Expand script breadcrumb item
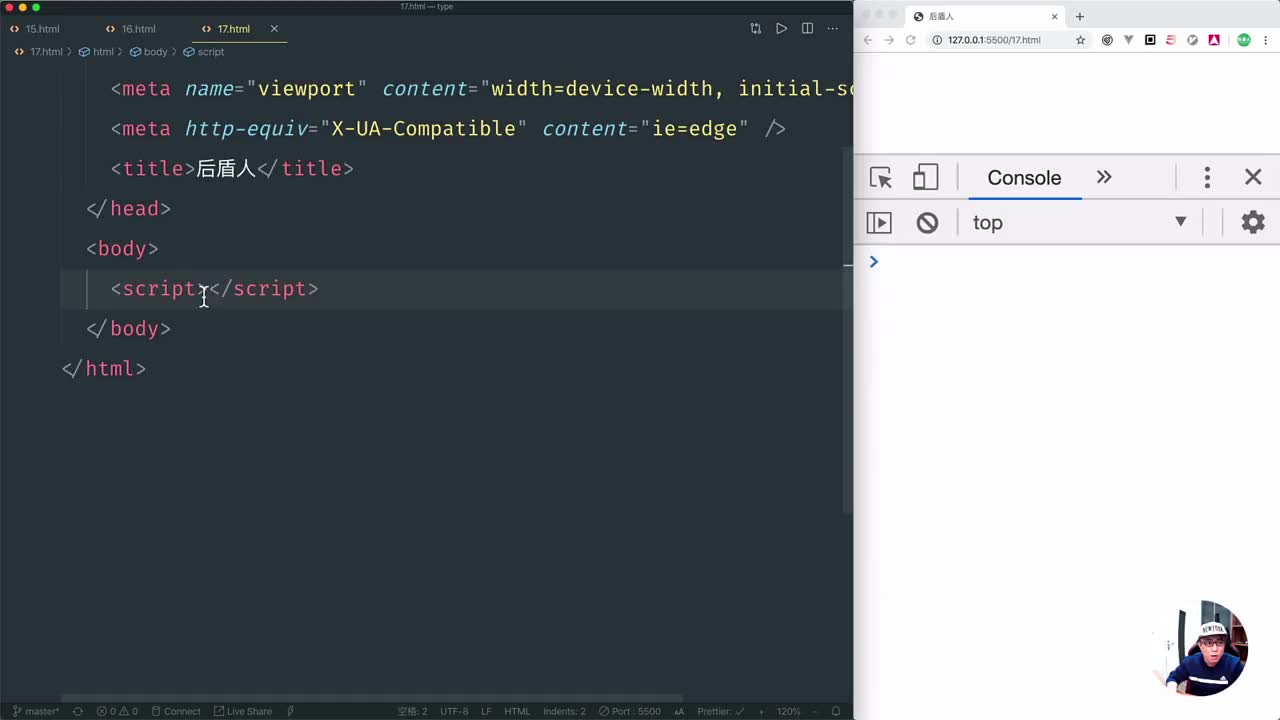Image resolution: width=1280 pixels, height=720 pixels. (x=203, y=52)
